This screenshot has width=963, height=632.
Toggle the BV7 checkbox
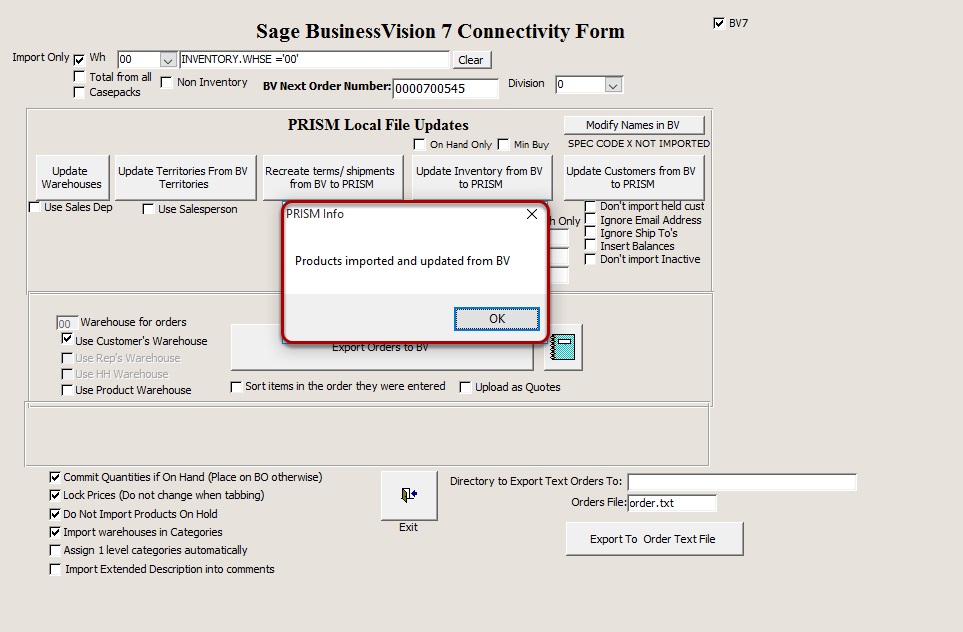[x=719, y=23]
